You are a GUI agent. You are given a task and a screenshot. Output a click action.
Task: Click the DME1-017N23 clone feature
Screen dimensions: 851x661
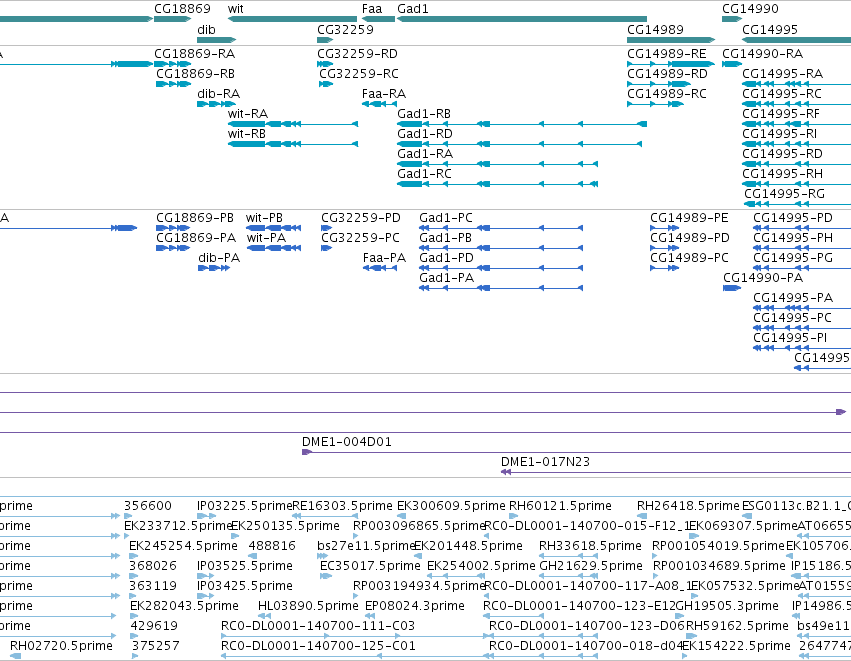point(676,472)
